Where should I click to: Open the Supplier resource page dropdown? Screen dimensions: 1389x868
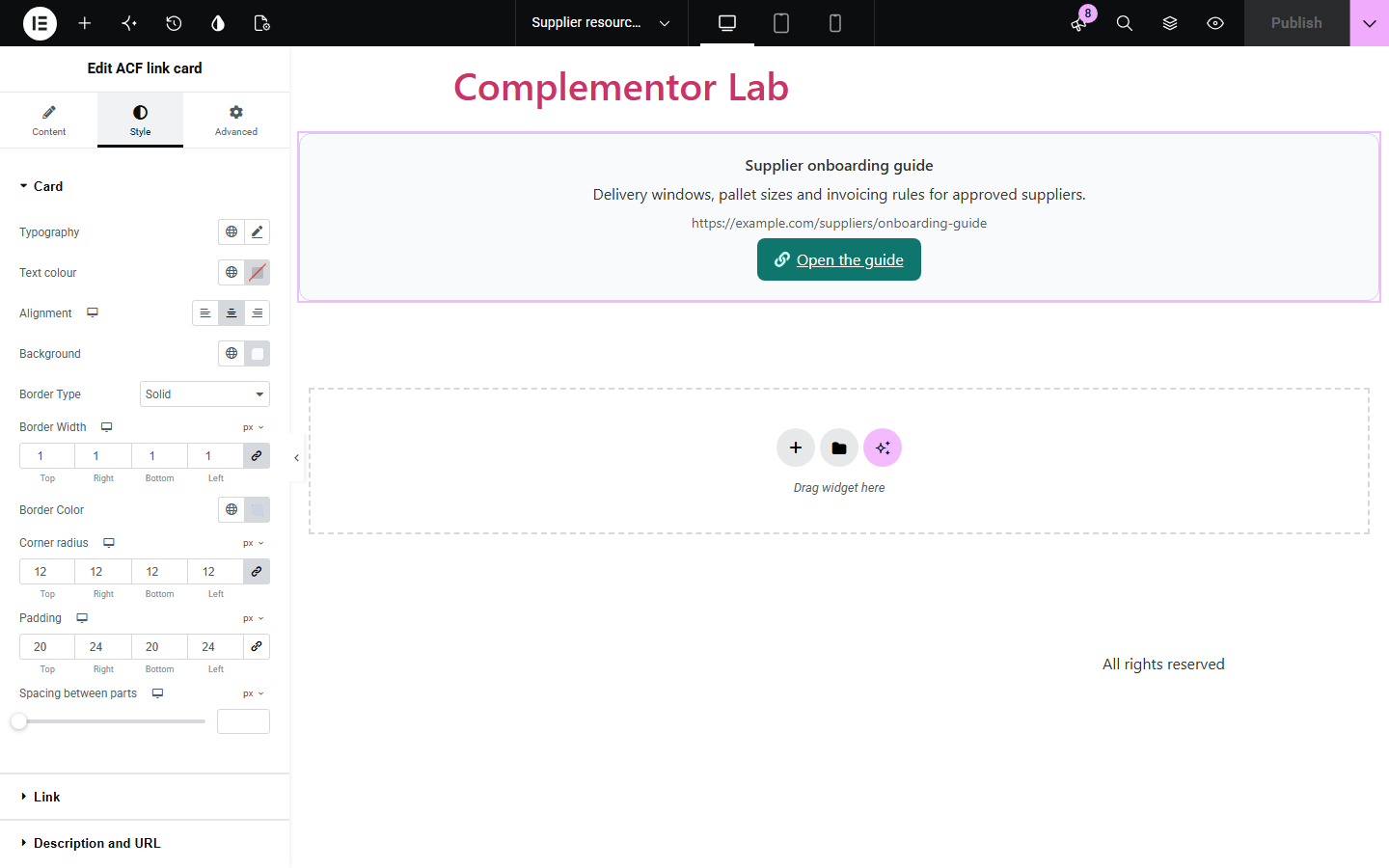point(602,23)
